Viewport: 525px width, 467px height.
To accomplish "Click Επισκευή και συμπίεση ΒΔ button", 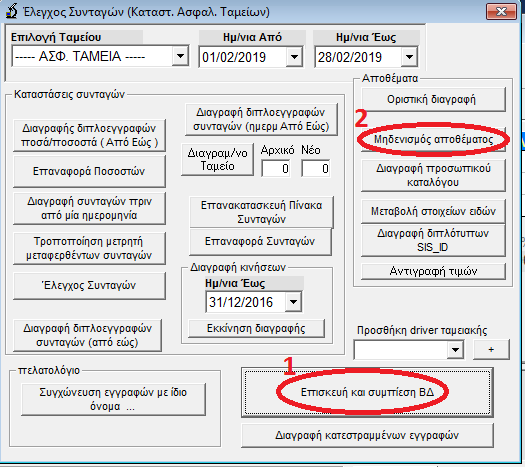I will click(x=367, y=392).
